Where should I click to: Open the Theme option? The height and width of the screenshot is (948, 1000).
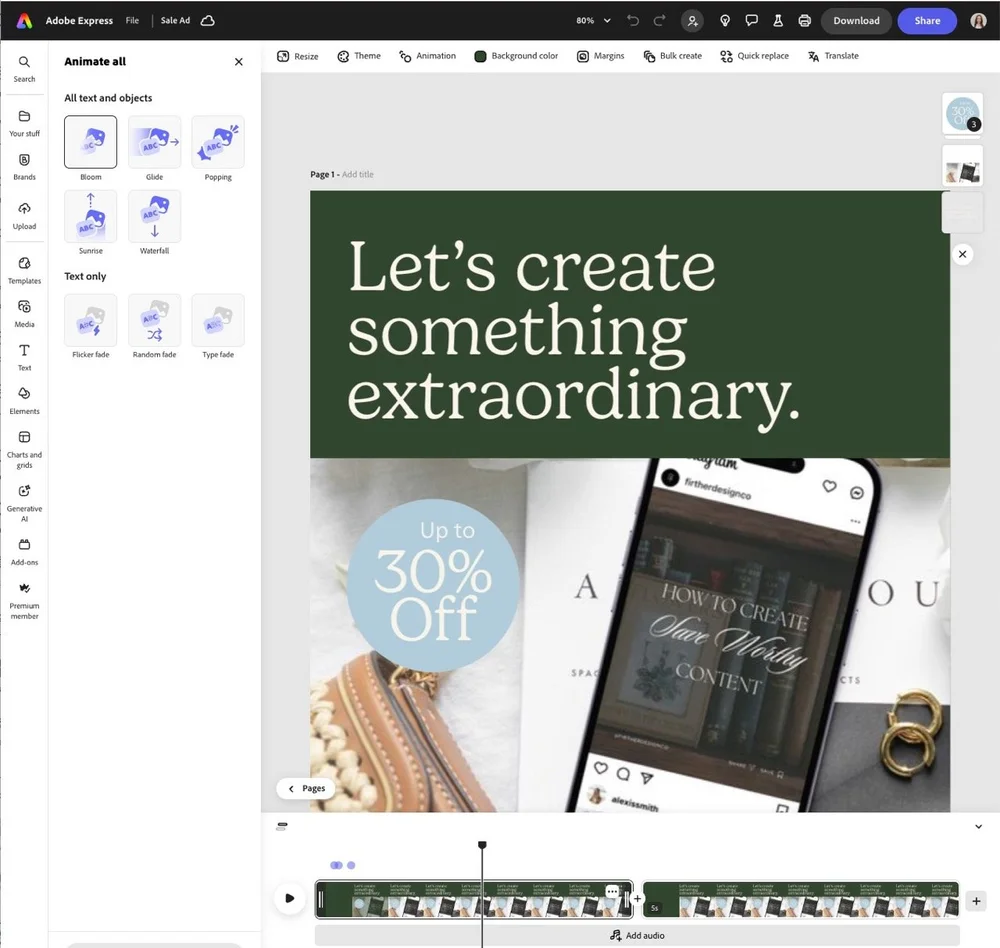[359, 56]
